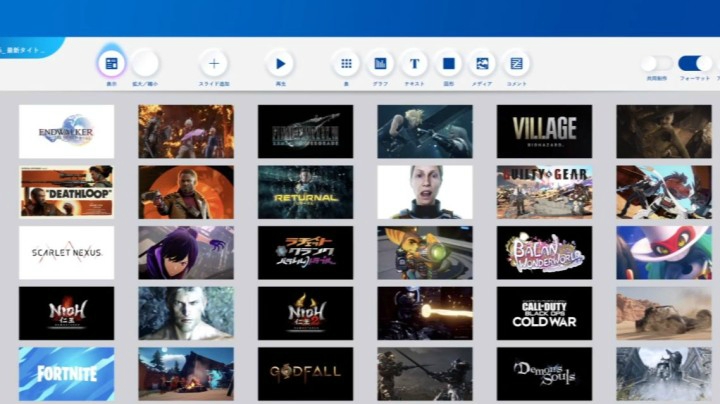Open the Godfall armored knights slide
Viewport: 720px width, 404px height.
click(425, 374)
